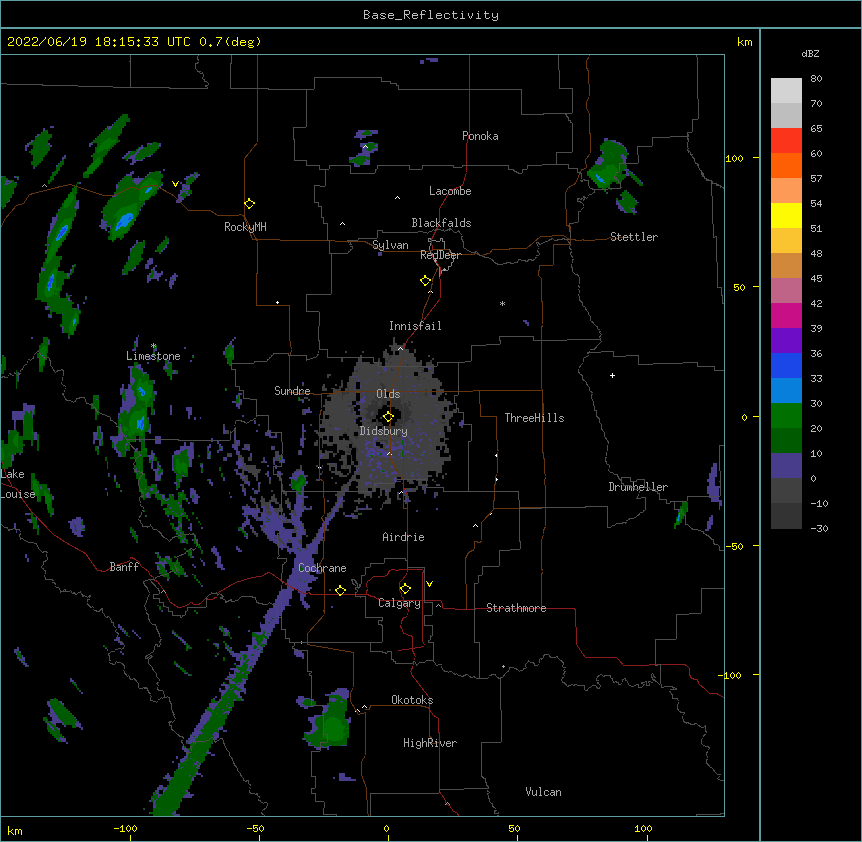Click the storm cell west of Okotoks
Viewport: 862px width, 842px height.
[328, 719]
